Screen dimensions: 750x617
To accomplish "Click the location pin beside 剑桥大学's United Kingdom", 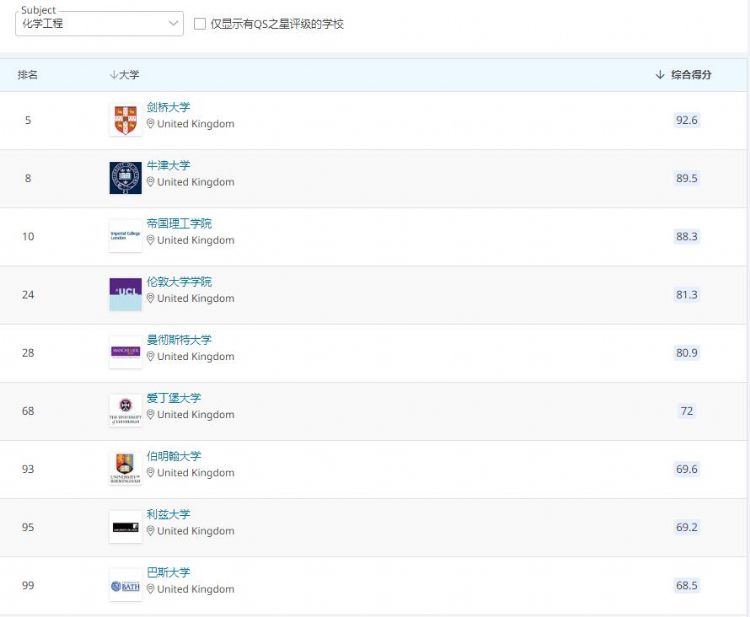I will pos(150,124).
